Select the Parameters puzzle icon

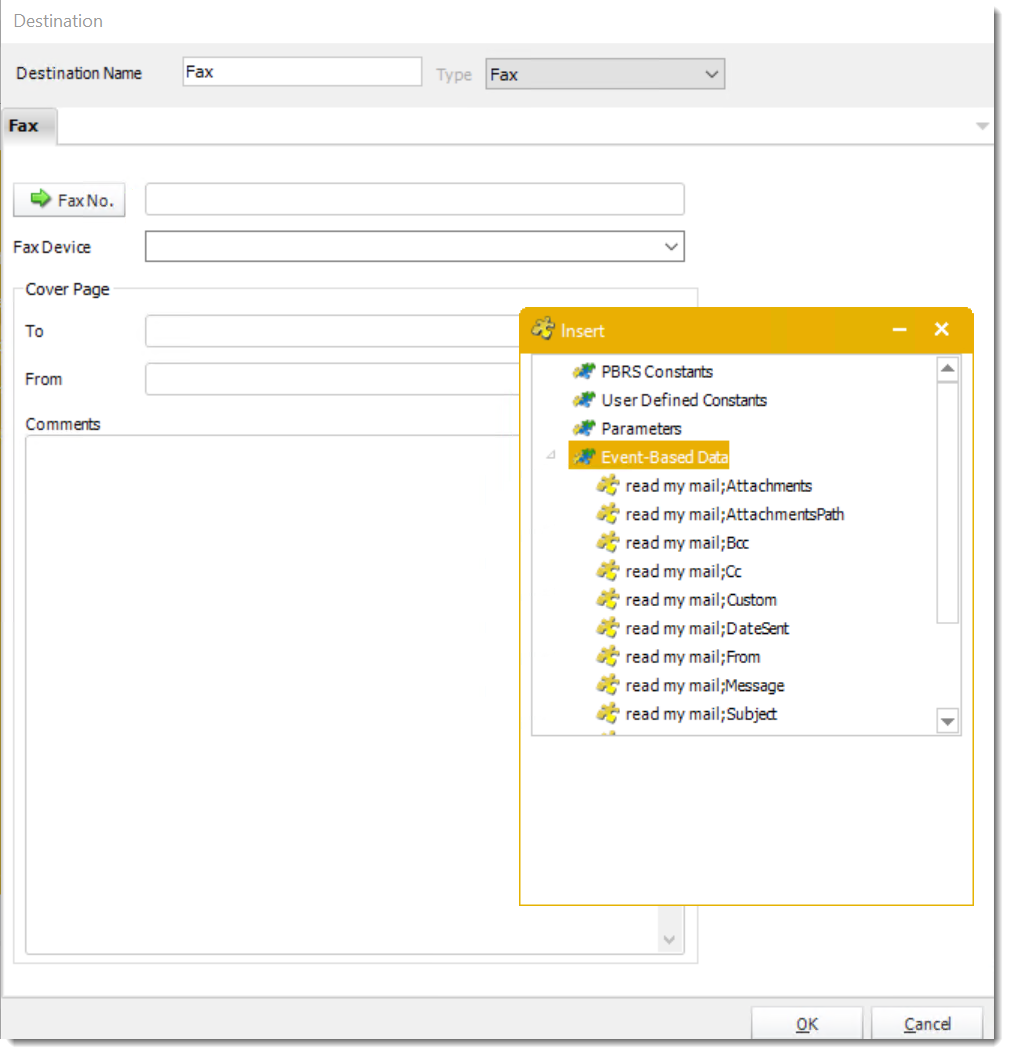point(583,428)
